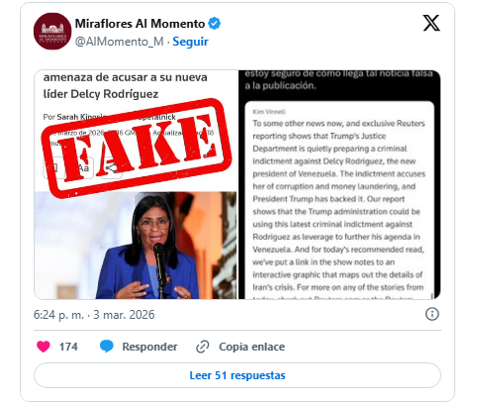
Task: Open Leer 51 respuestas
Action: point(237,375)
